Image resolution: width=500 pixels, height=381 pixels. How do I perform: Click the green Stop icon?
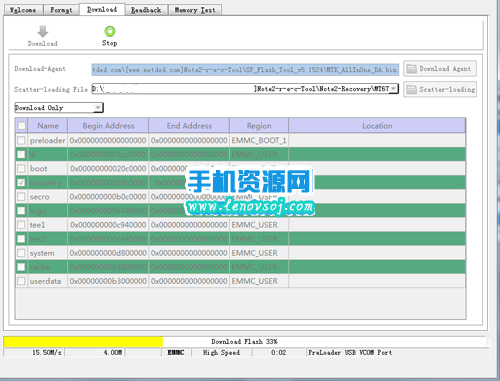coord(110,31)
